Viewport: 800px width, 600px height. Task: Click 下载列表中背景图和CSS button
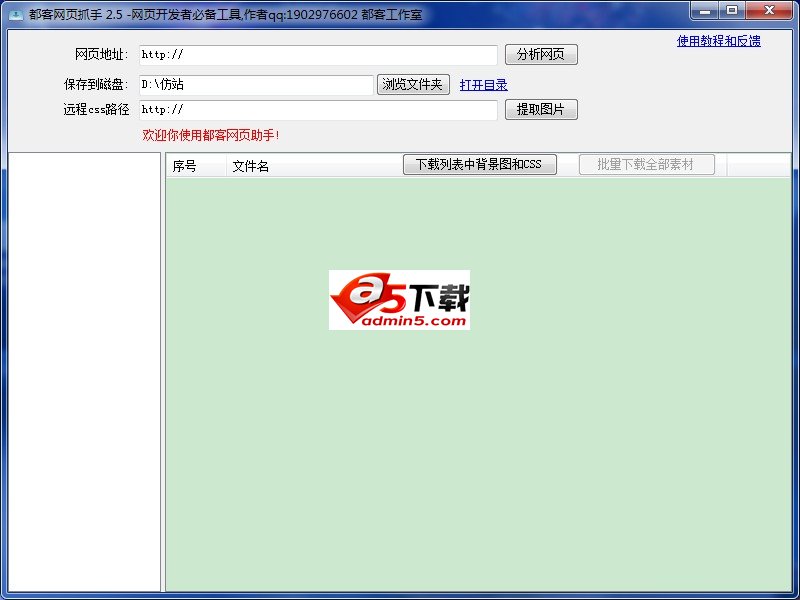(x=480, y=165)
